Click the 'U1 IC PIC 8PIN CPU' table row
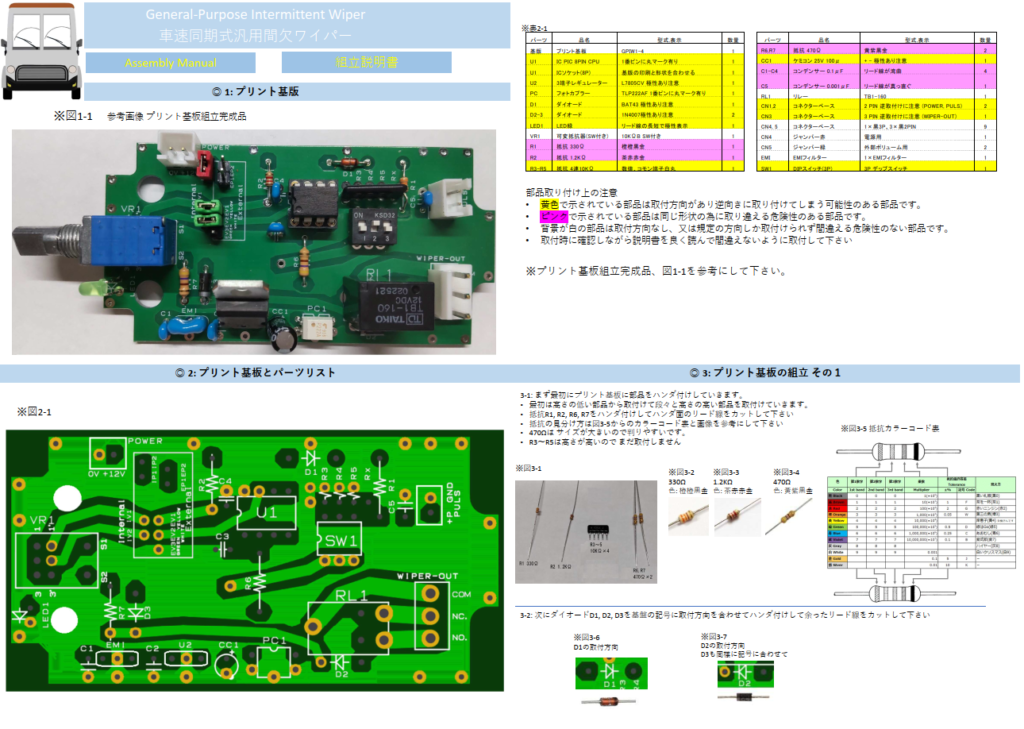Image resolution: width=1024 pixels, height=729 pixels. pos(634,61)
